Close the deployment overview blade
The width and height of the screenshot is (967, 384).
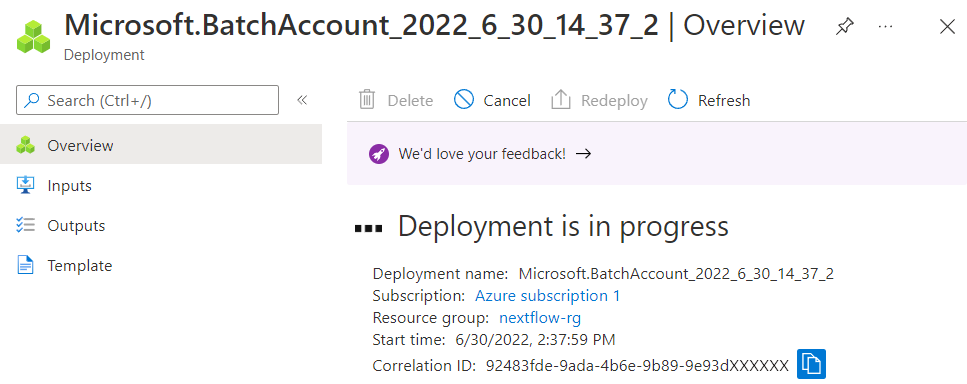click(947, 27)
